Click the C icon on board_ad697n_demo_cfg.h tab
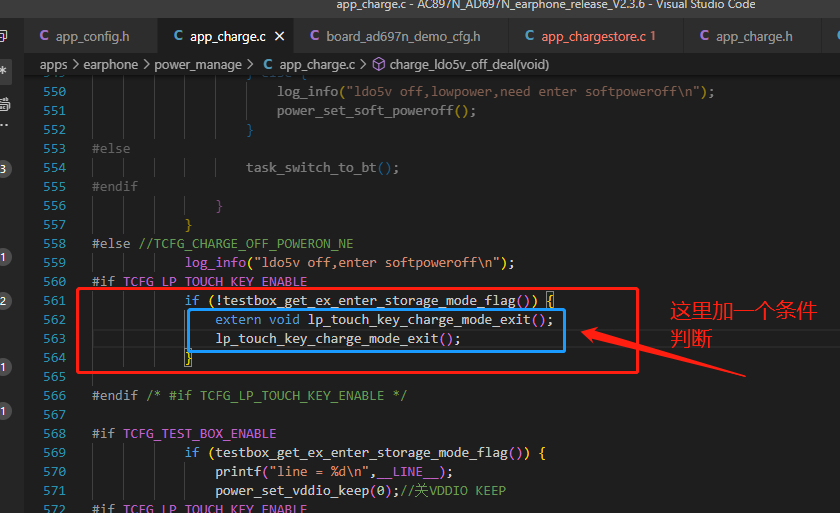The image size is (840, 513). (x=314, y=36)
